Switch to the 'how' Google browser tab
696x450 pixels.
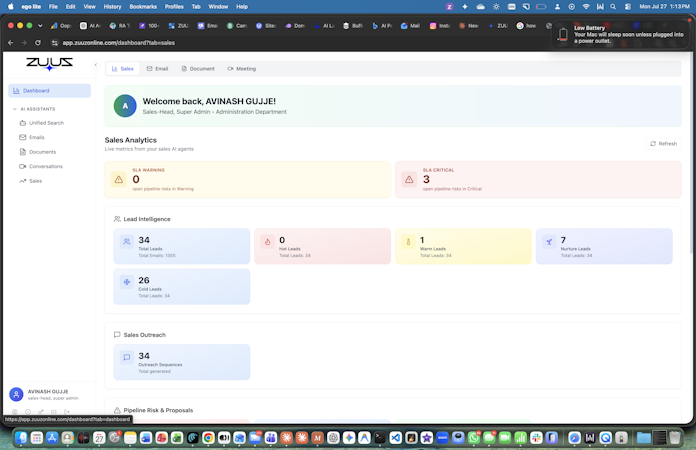[526, 26]
